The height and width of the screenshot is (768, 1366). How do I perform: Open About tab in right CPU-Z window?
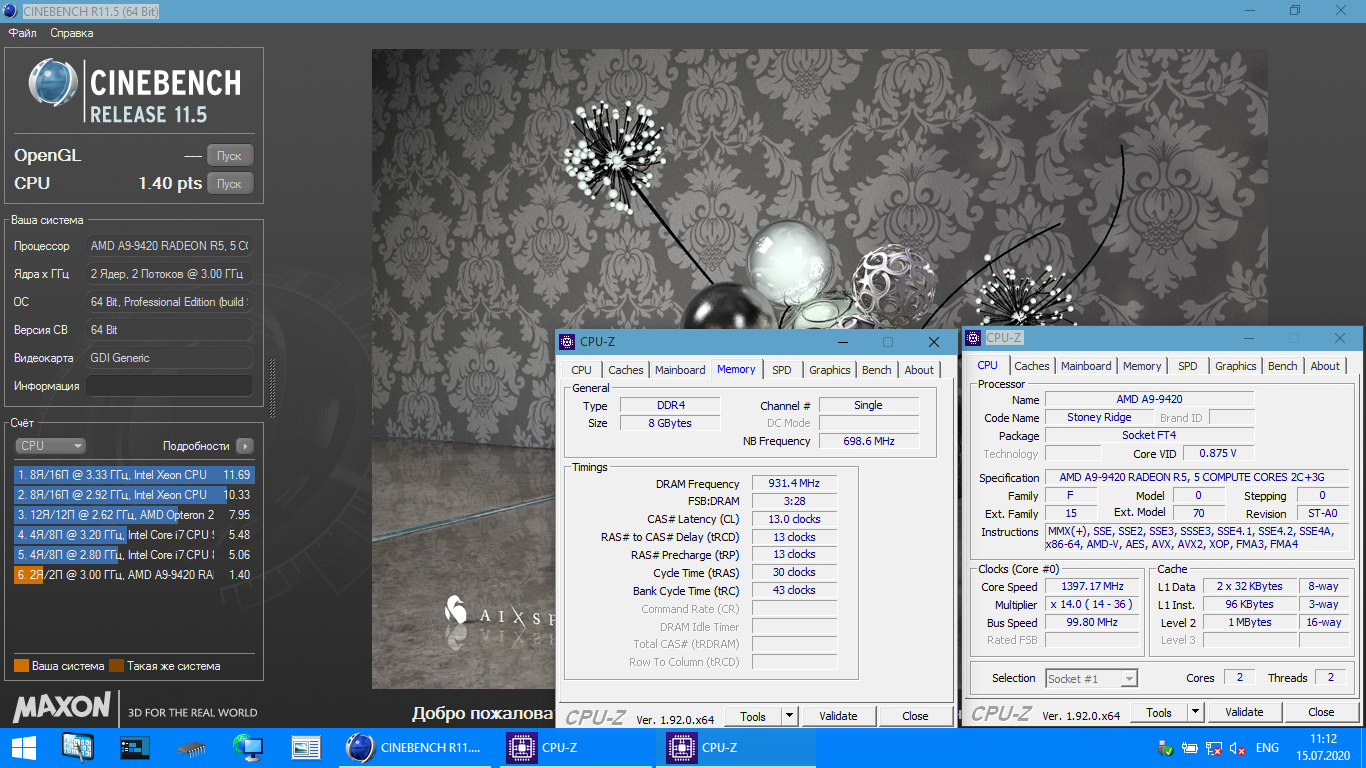(x=1325, y=366)
